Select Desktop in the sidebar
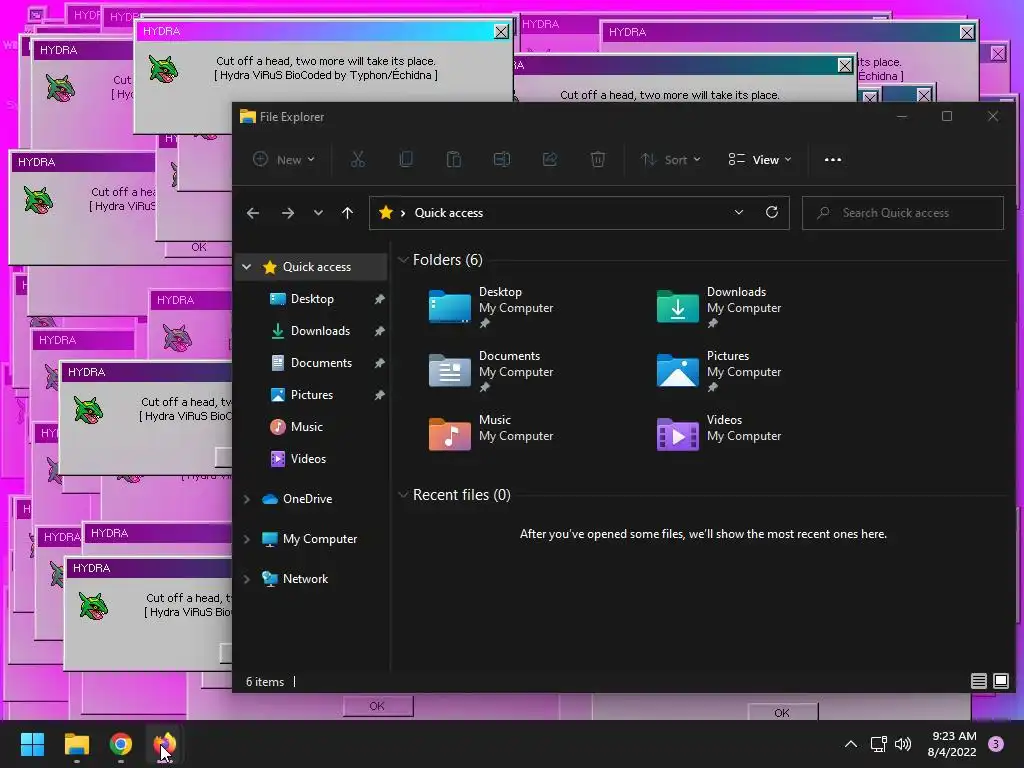Screen dimensions: 1024x768 pyautogui.click(x=312, y=298)
